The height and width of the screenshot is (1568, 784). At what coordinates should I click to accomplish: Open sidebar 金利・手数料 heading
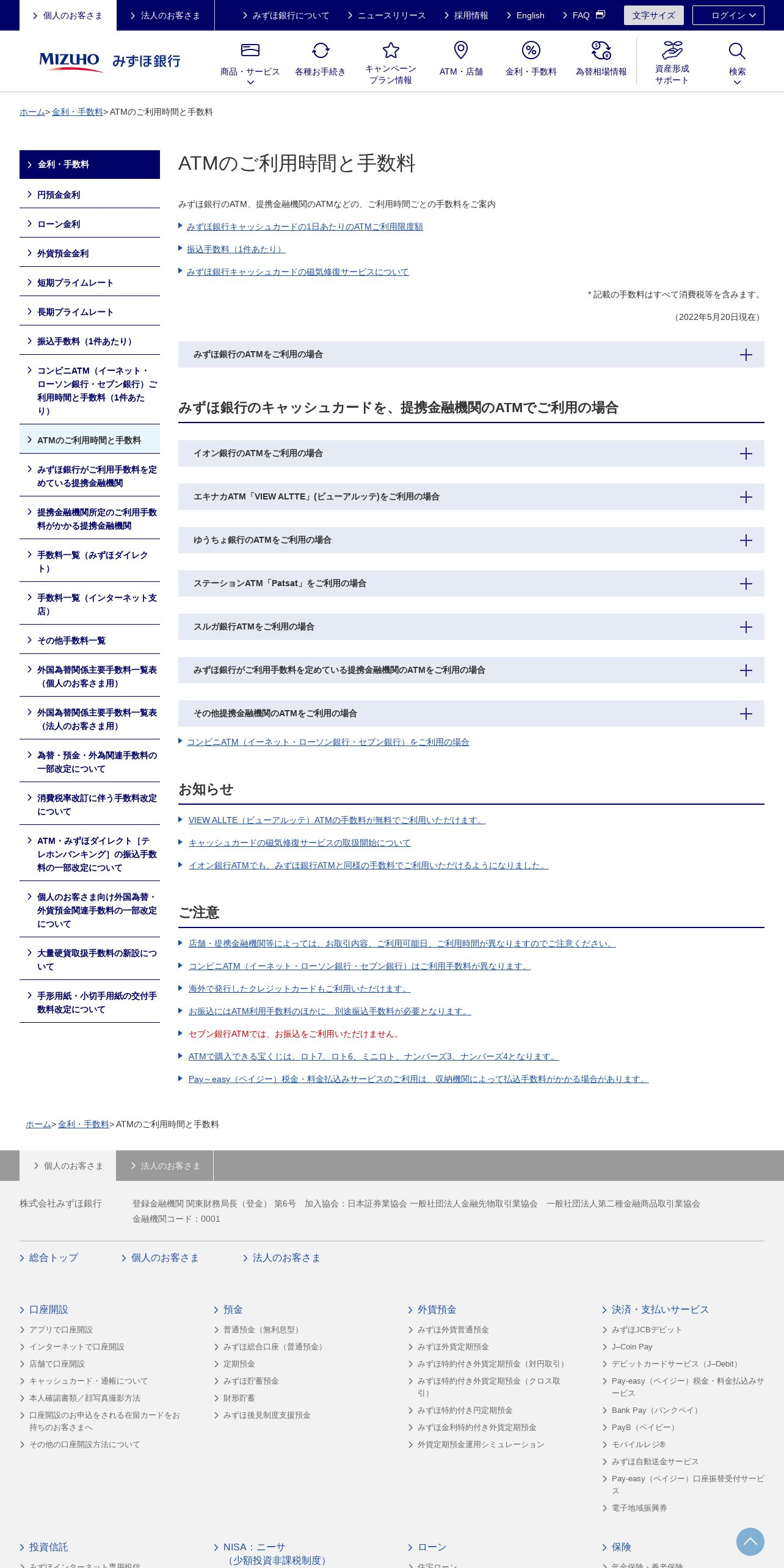pyautogui.click(x=90, y=164)
